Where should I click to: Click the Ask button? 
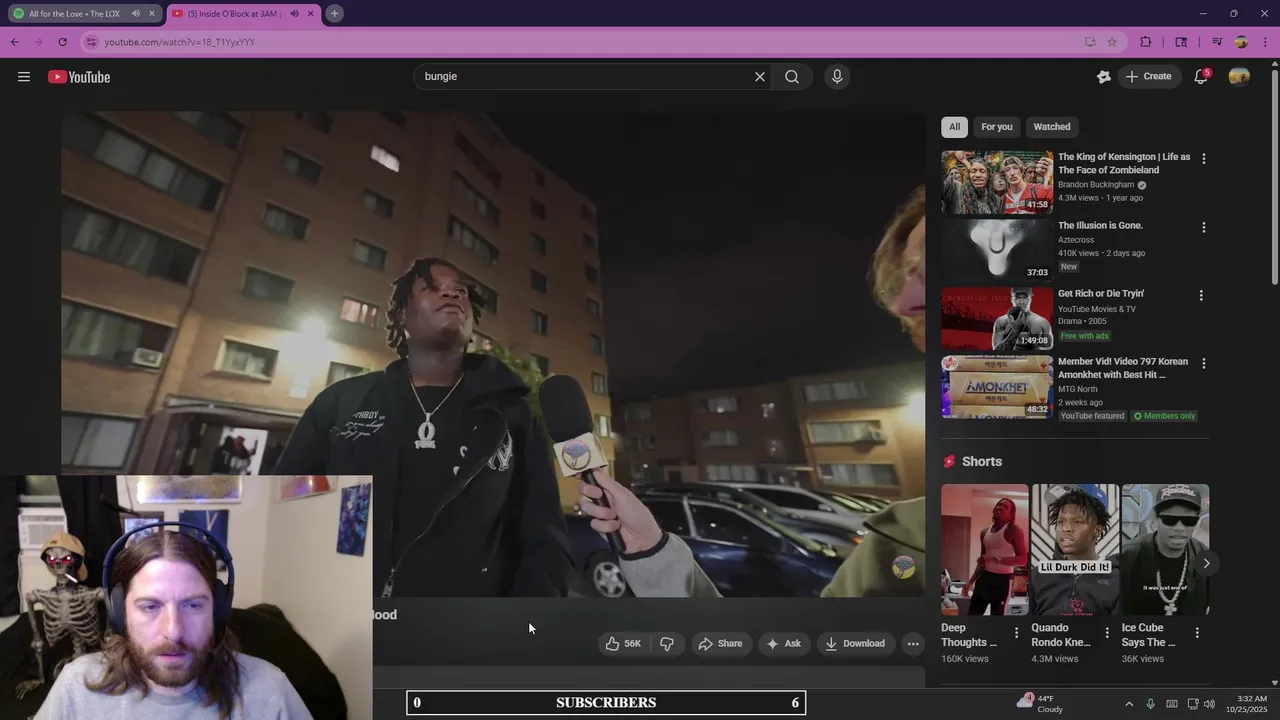(x=784, y=644)
